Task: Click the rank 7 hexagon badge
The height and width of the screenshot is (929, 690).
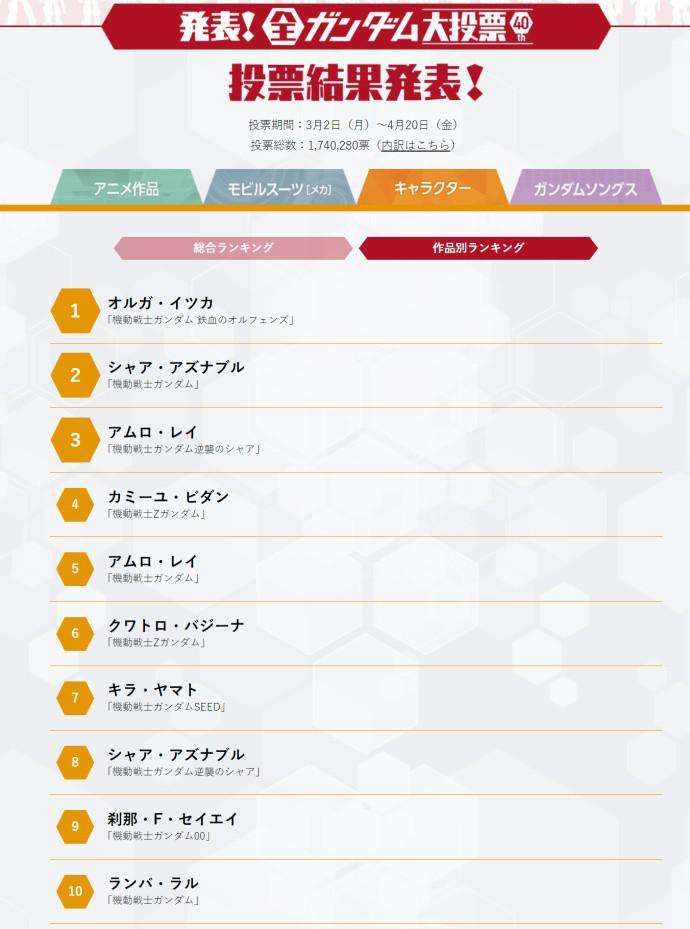Action: coord(75,698)
